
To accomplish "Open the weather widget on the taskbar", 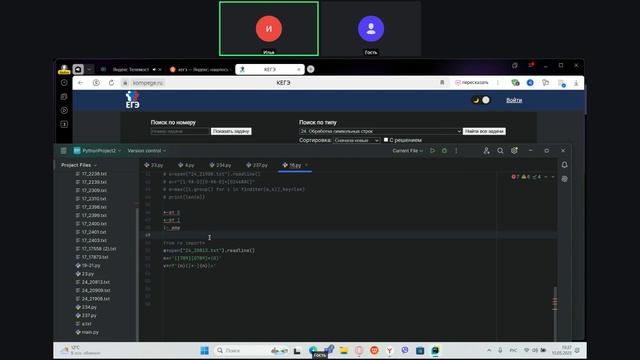I will (80, 350).
